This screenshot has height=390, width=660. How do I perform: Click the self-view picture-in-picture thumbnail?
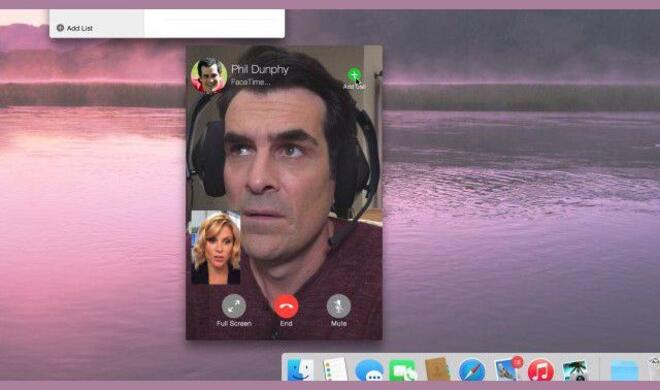216,247
